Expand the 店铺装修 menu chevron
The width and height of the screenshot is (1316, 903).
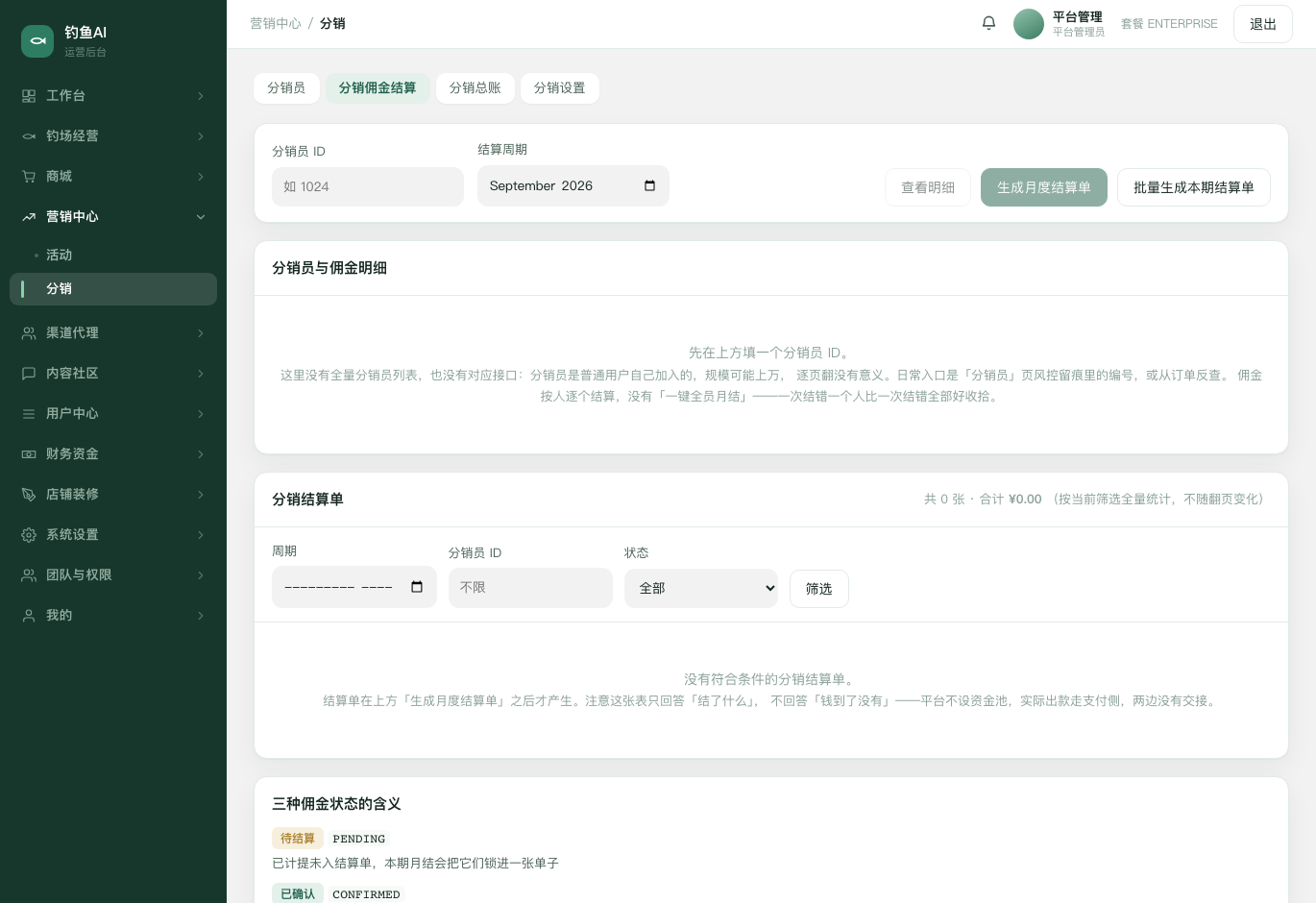point(201,495)
